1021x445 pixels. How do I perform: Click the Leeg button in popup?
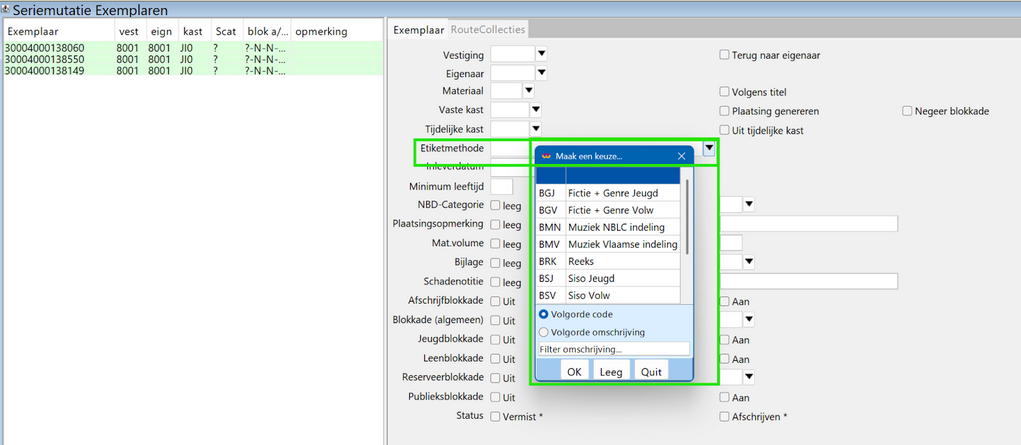(x=610, y=371)
